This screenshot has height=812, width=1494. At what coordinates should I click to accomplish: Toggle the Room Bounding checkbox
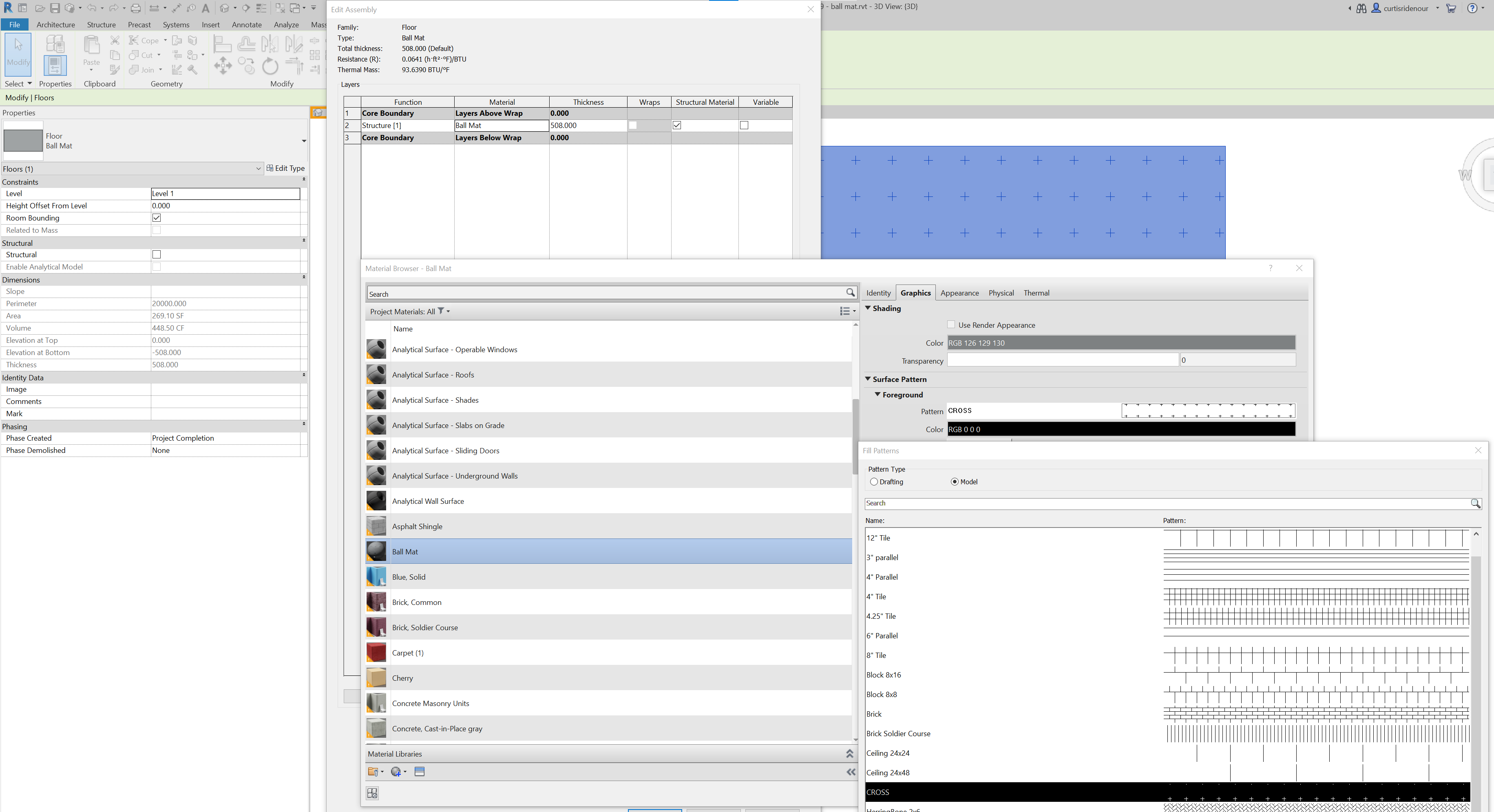[x=156, y=218]
